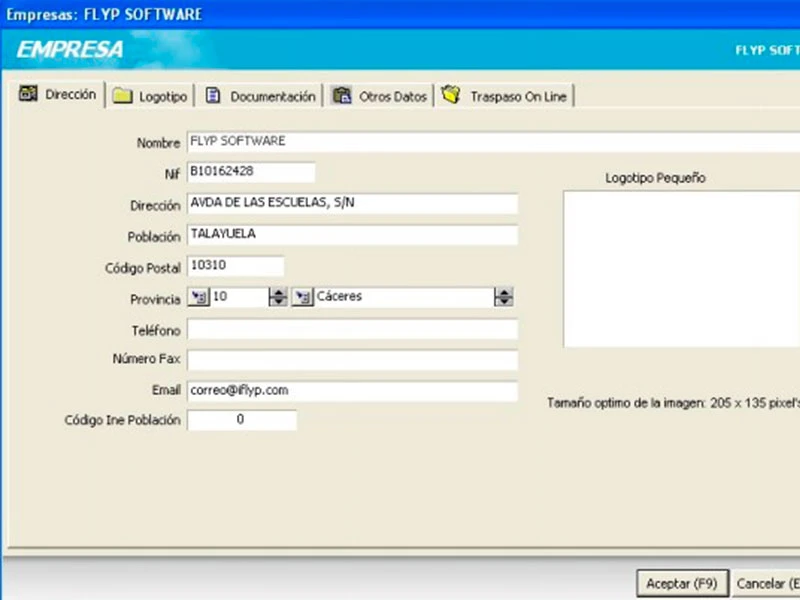800x600 pixels.
Task: Click the Logotipo Pequeño image box
Action: [x=682, y=269]
